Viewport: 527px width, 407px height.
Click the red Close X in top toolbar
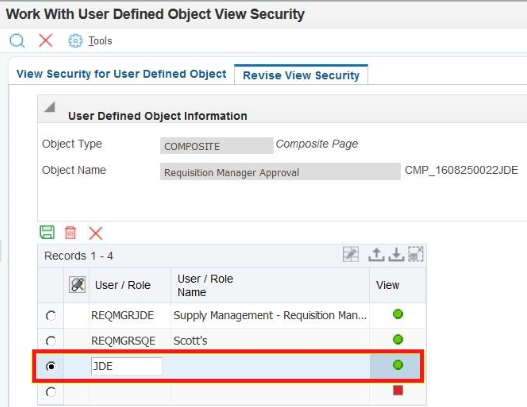(x=46, y=41)
